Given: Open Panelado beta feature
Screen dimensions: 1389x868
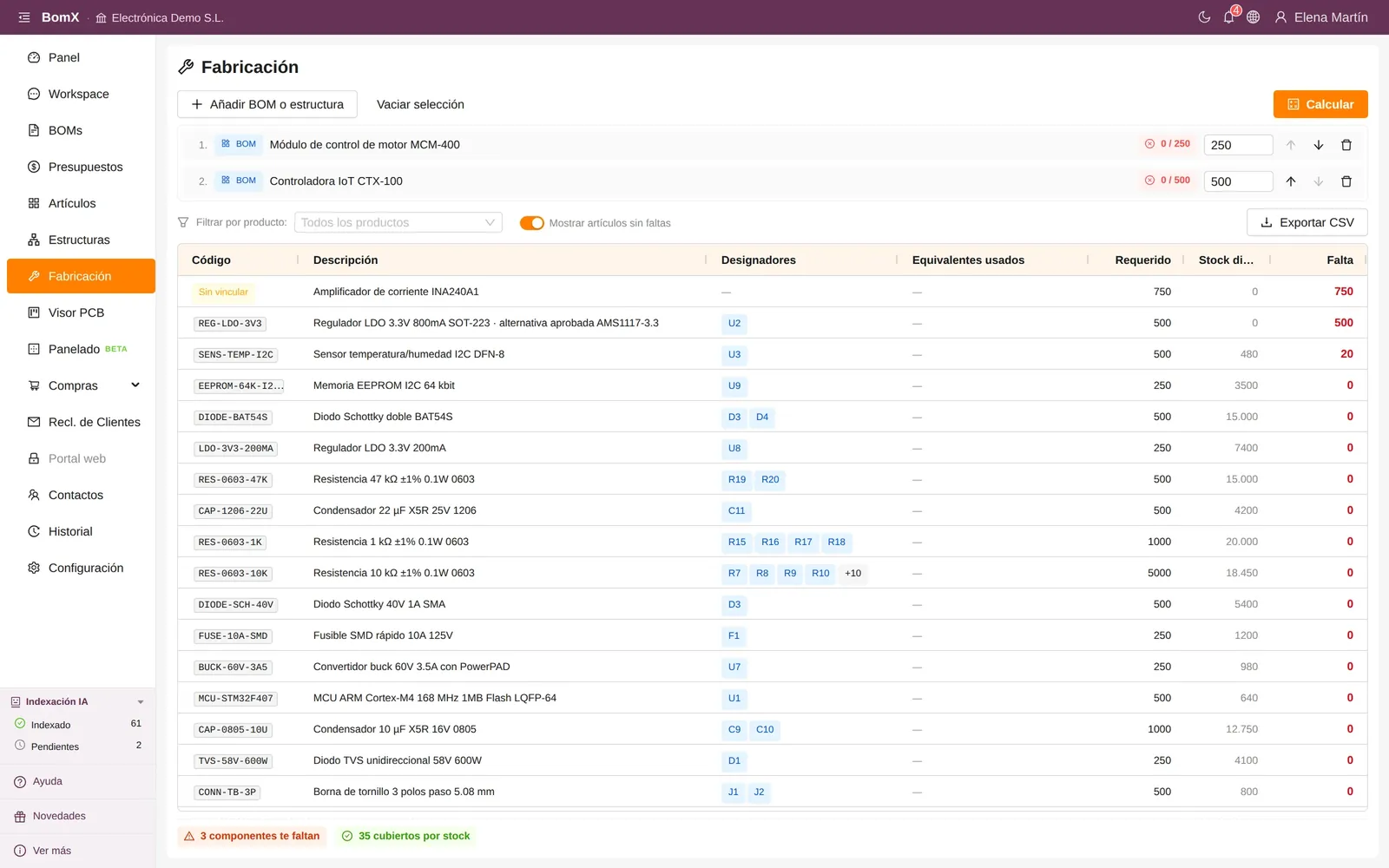Looking at the screenshot, I should pos(80,349).
